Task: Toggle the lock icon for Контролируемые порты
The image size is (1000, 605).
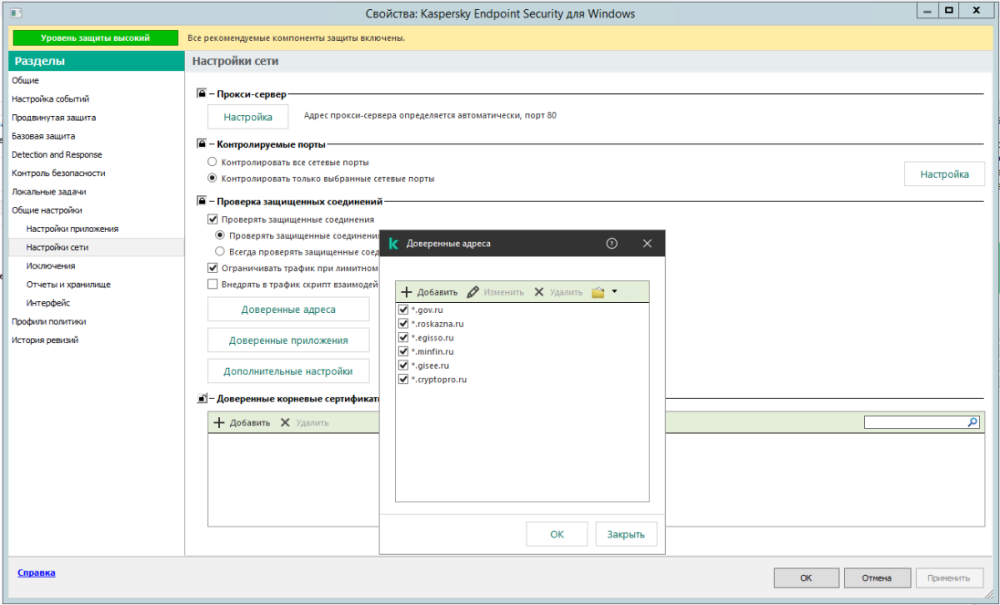Action: tap(201, 144)
